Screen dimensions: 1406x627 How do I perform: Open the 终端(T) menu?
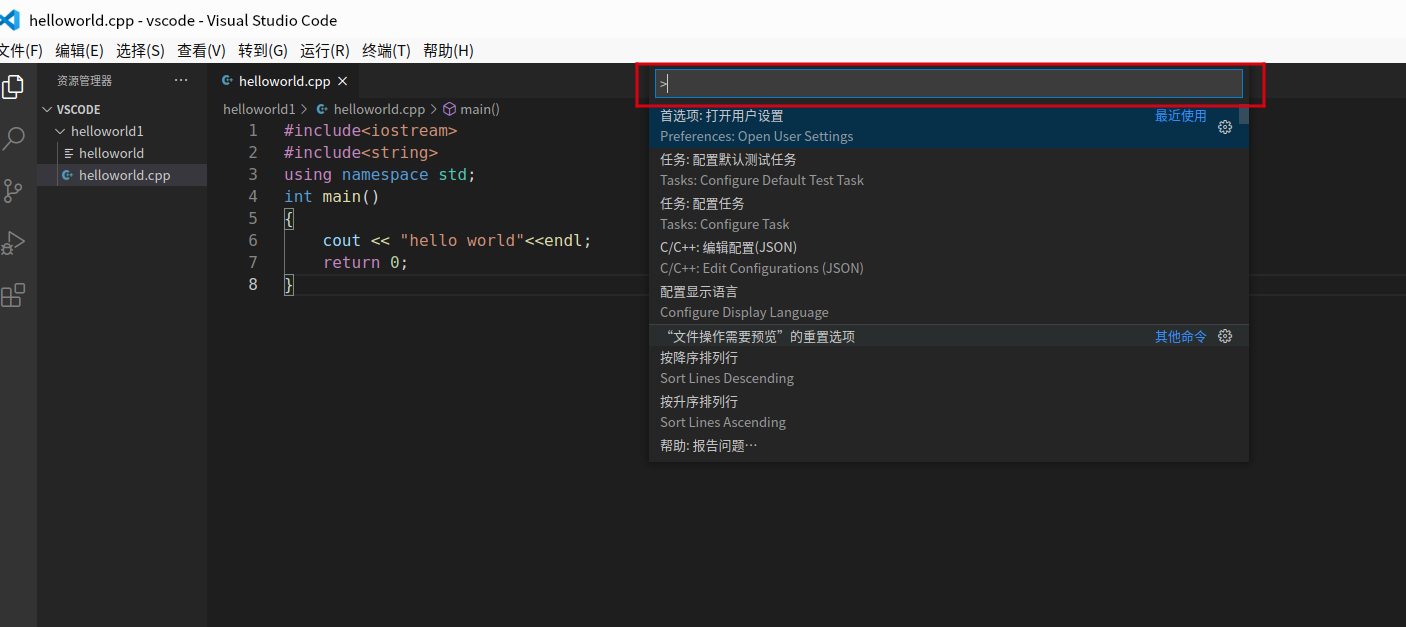click(x=386, y=50)
